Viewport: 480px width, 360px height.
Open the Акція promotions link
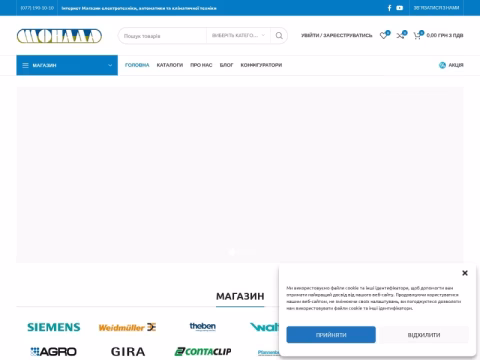click(x=456, y=65)
